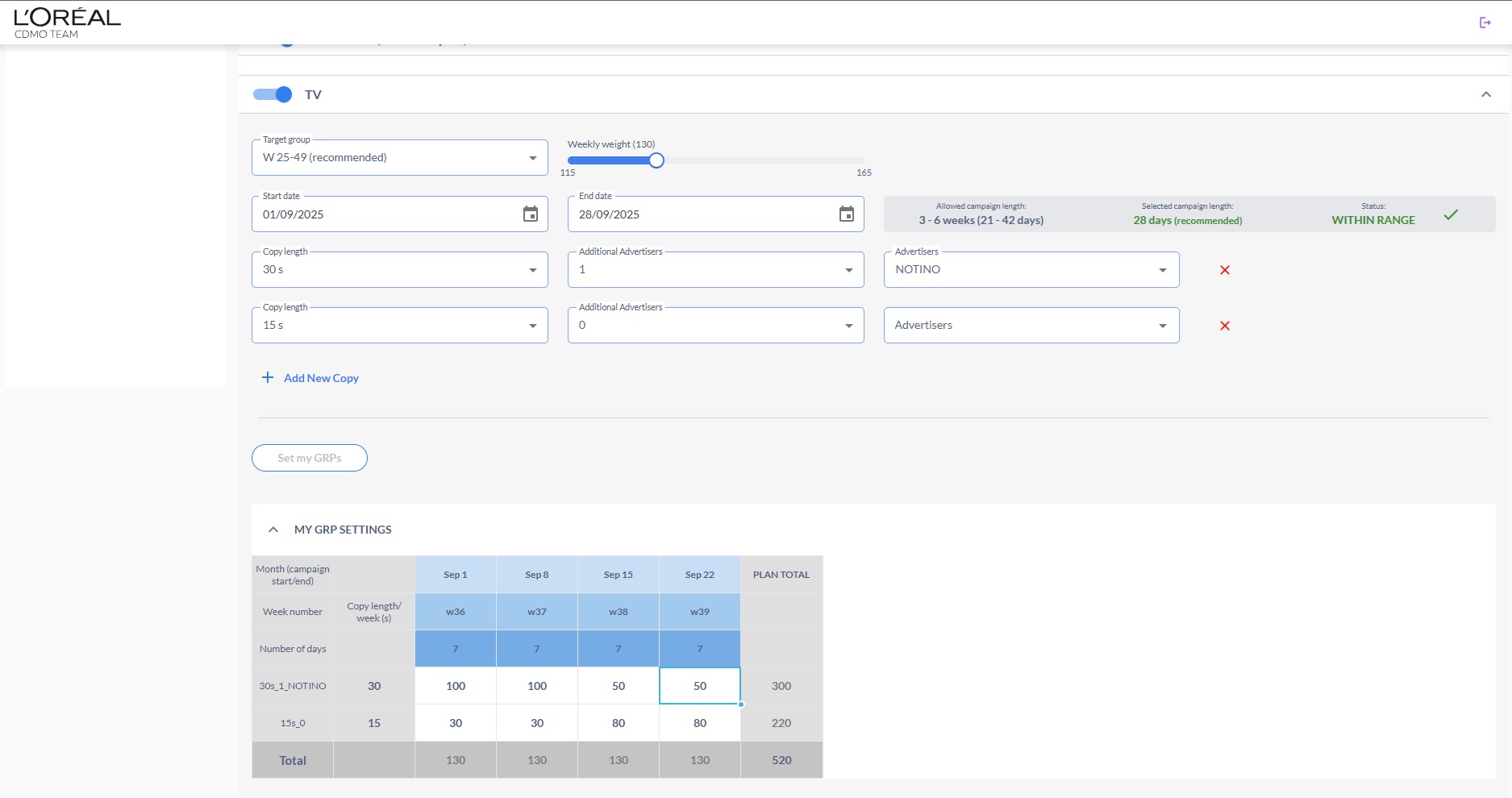Open the Start date calendar picker
The image size is (1512, 798).
pos(530,214)
